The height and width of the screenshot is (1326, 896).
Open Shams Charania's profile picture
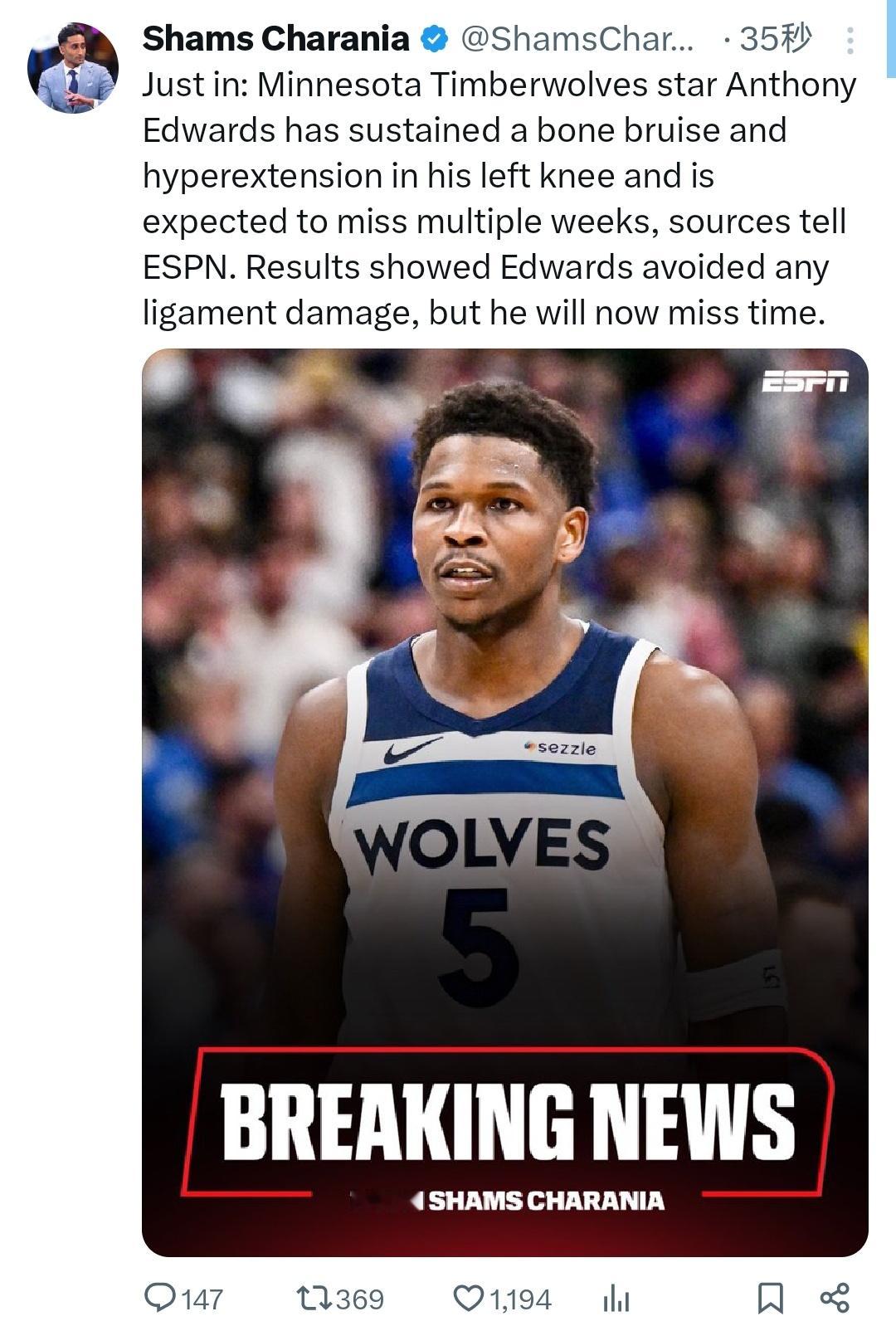coord(72,68)
